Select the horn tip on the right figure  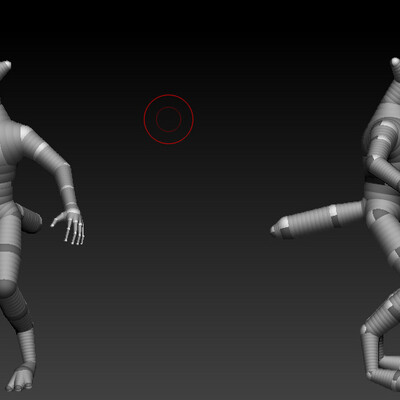[x=395, y=63]
